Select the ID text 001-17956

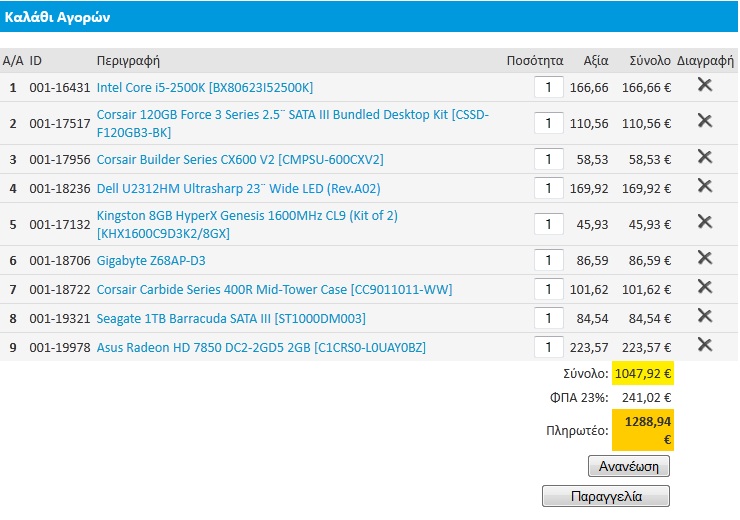pyautogui.click(x=59, y=160)
